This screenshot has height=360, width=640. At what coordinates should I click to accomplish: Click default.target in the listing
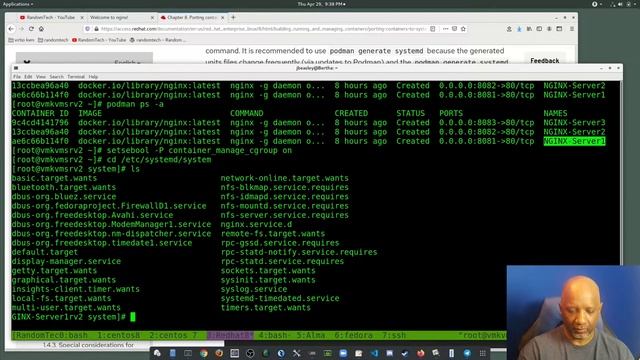coord(44,252)
